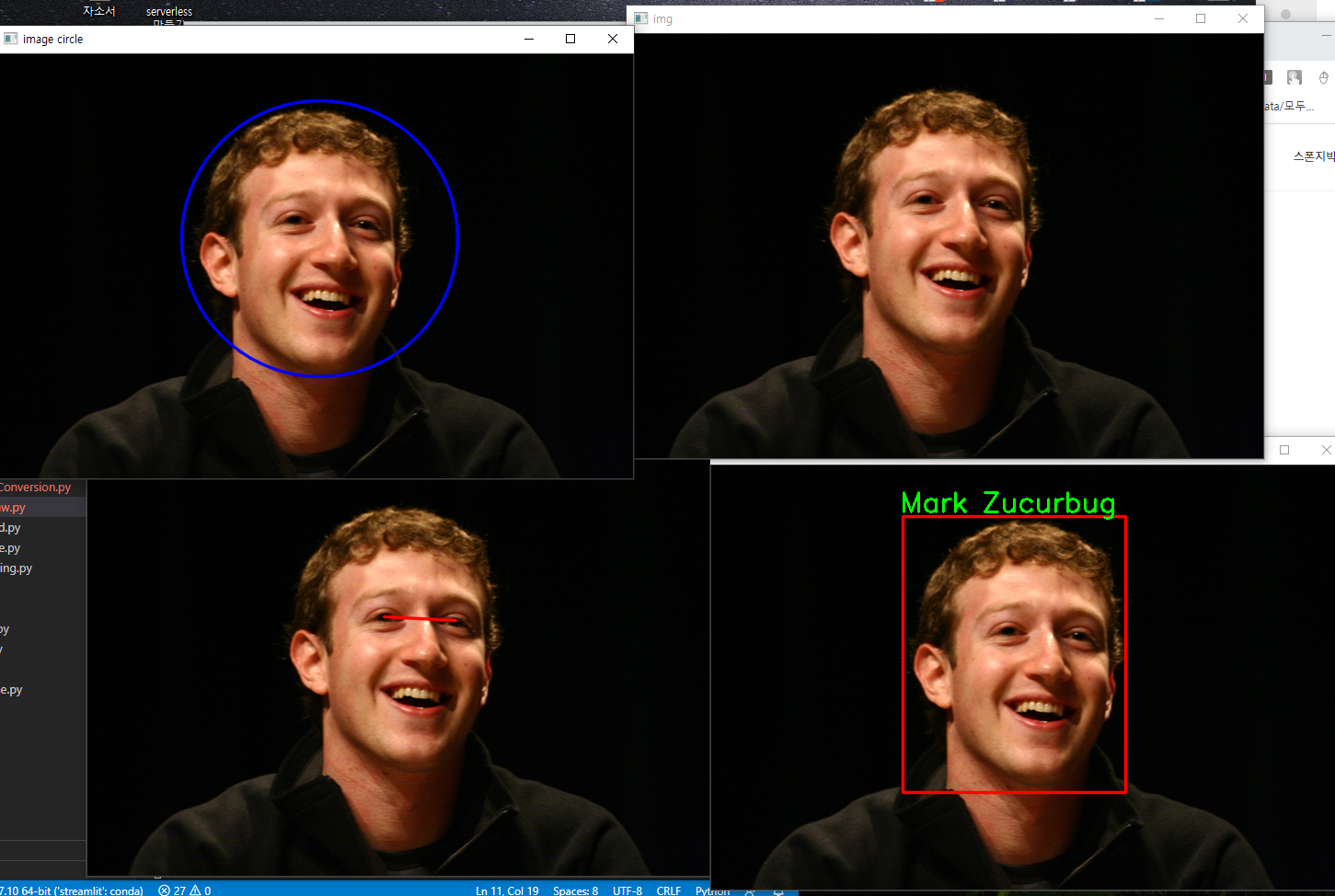The height and width of the screenshot is (896, 1335).
Task: Change file encoding via 'UTF-8'
Action: (627, 890)
